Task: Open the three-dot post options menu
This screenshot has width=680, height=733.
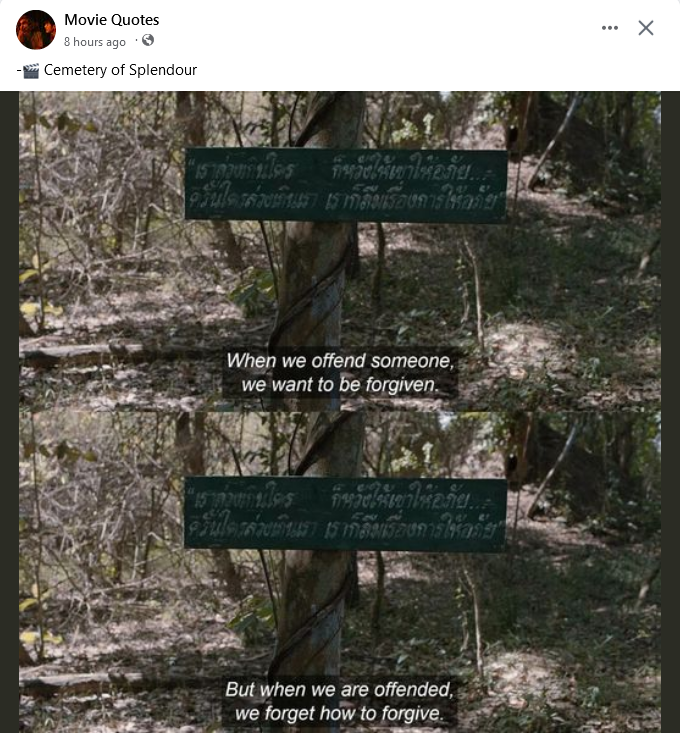Action: [610, 28]
